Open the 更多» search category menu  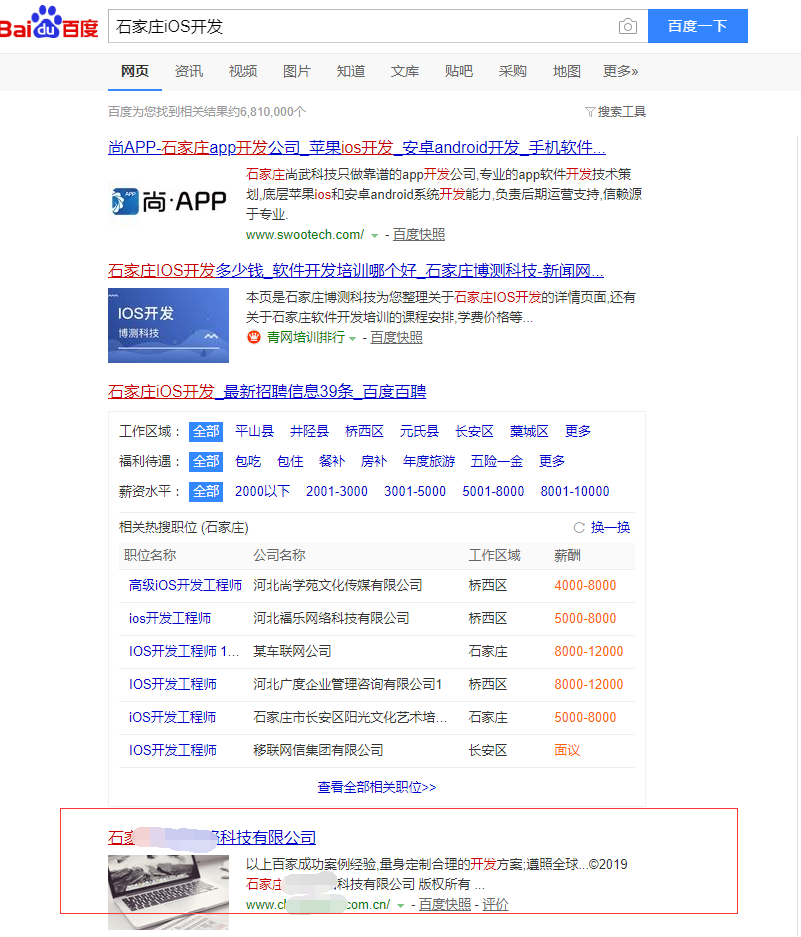pyautogui.click(x=620, y=72)
